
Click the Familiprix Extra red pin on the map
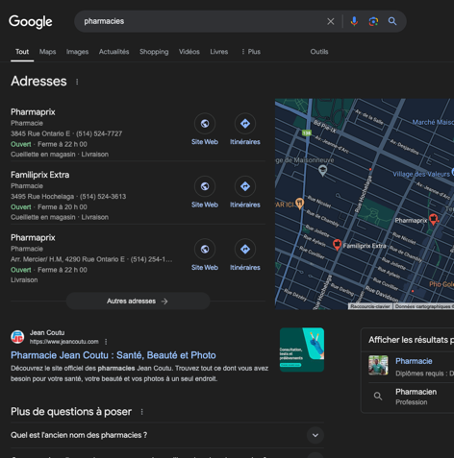(x=337, y=244)
